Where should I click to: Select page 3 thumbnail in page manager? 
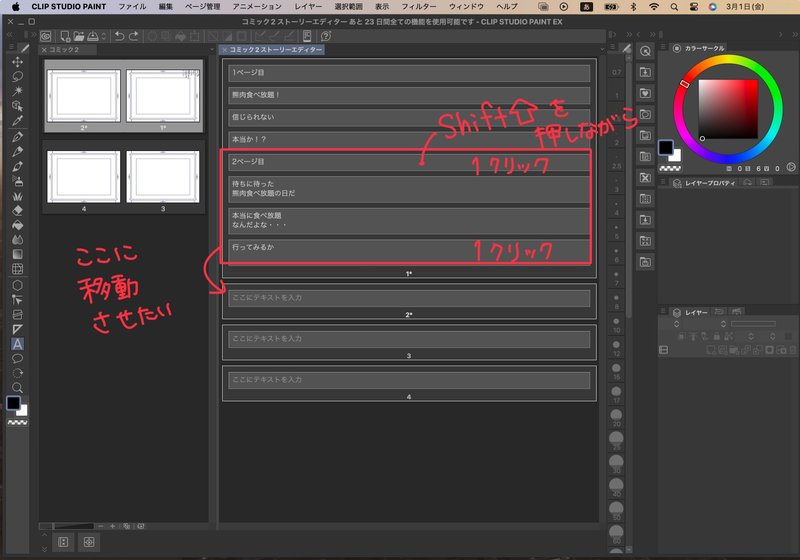163,177
